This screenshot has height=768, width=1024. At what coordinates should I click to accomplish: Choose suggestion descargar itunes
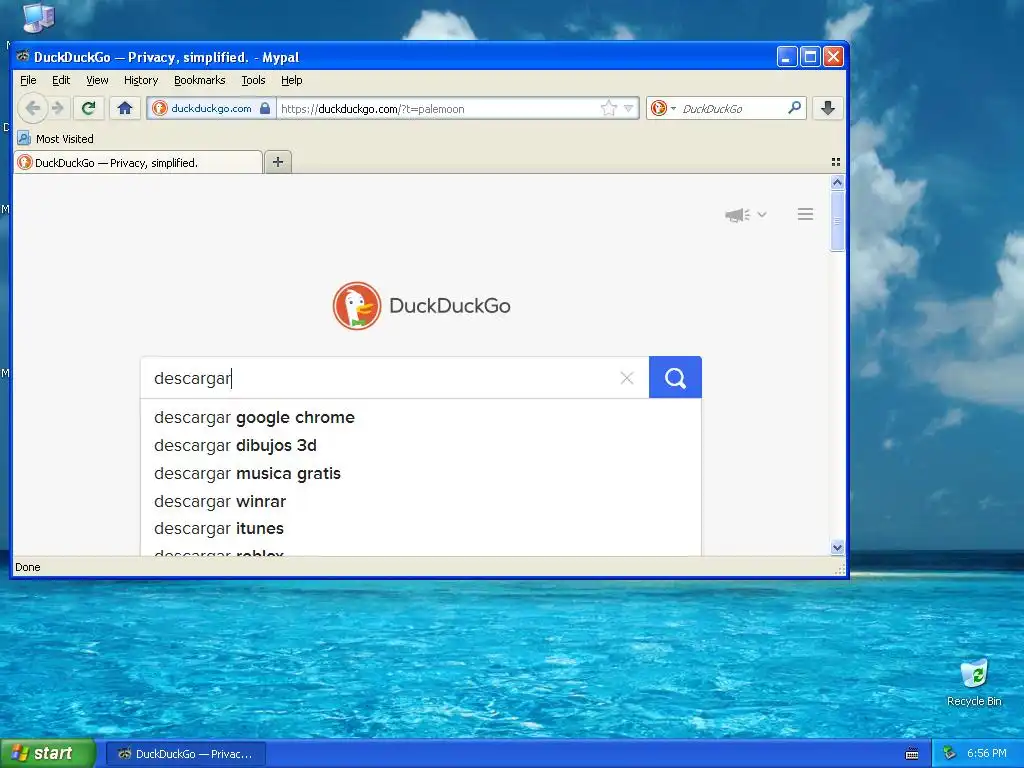pos(421,528)
